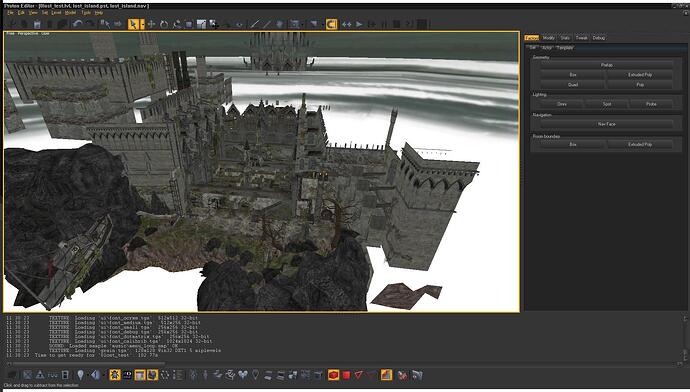Create a lighting Probe
690x392 pixels.
click(651, 104)
